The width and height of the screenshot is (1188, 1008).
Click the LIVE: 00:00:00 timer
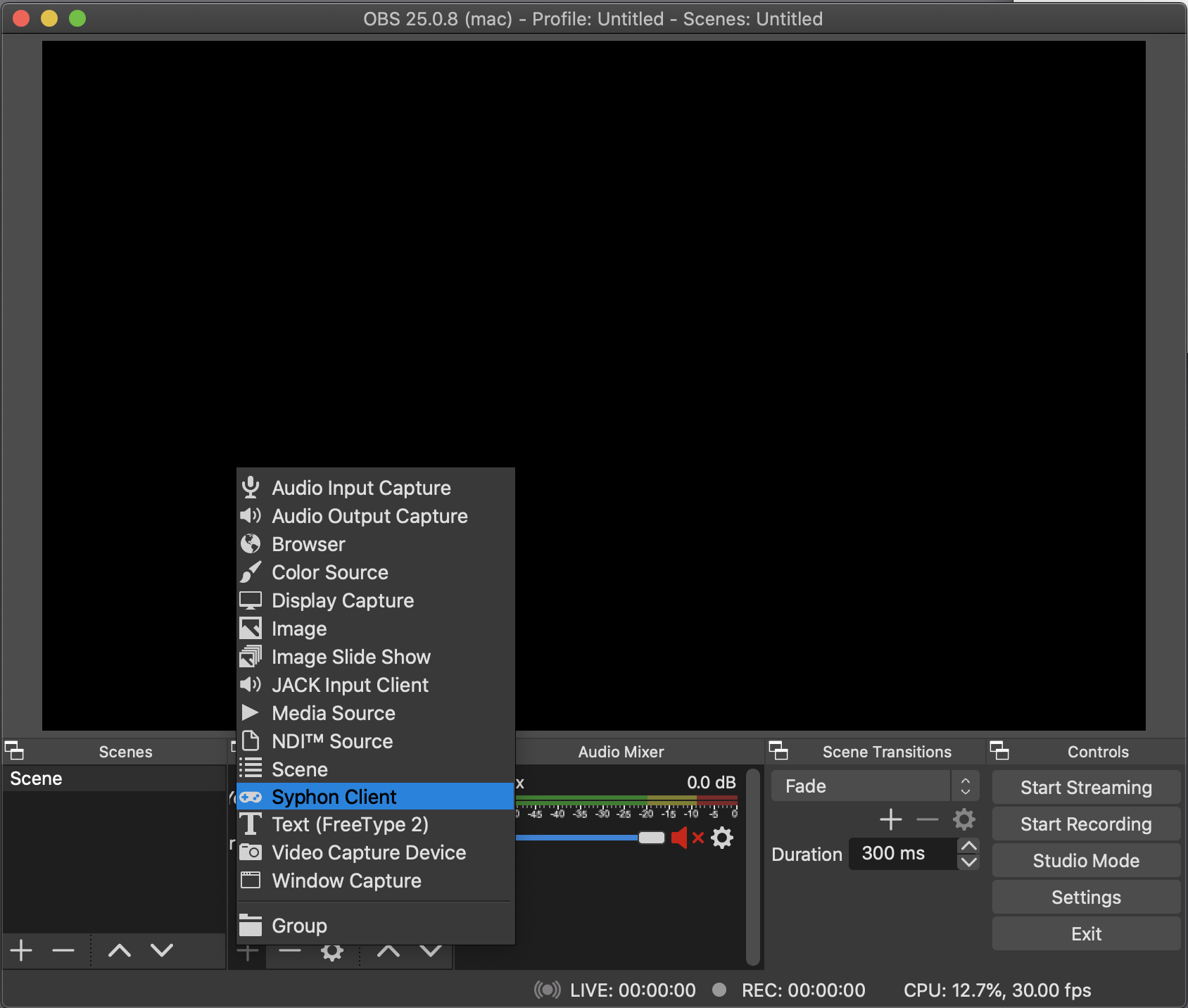point(633,990)
